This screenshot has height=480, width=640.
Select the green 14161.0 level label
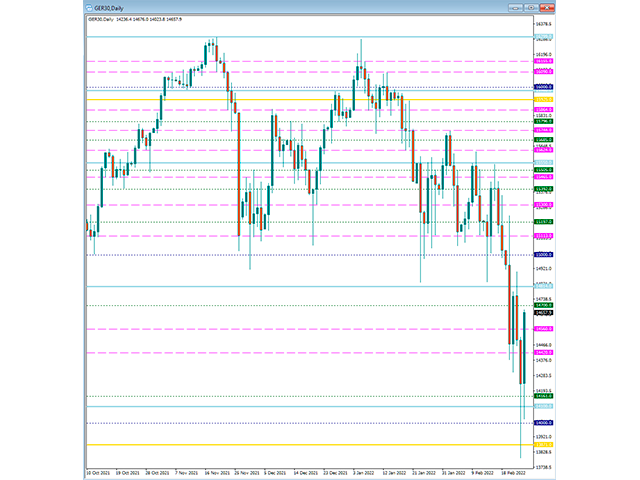544,396
